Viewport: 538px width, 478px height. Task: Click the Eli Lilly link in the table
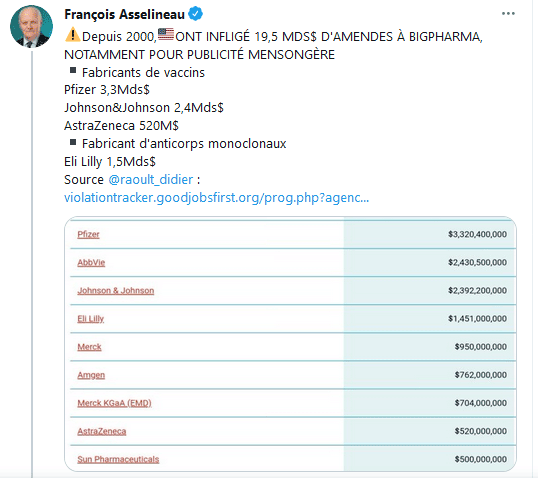click(90, 319)
